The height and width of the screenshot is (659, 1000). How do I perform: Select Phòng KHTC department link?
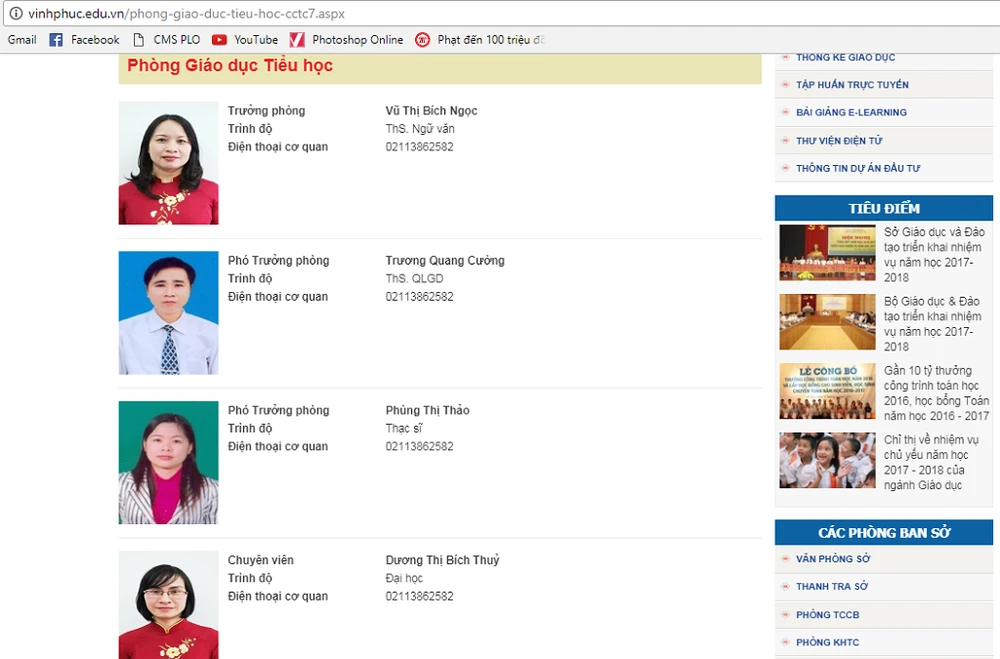pyautogui.click(x=827, y=643)
